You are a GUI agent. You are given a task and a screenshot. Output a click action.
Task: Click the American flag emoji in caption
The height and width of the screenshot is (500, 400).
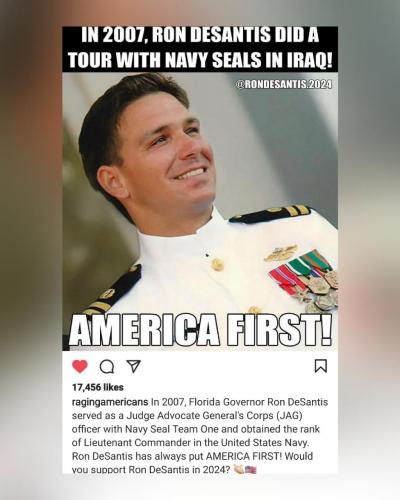pos(251,470)
